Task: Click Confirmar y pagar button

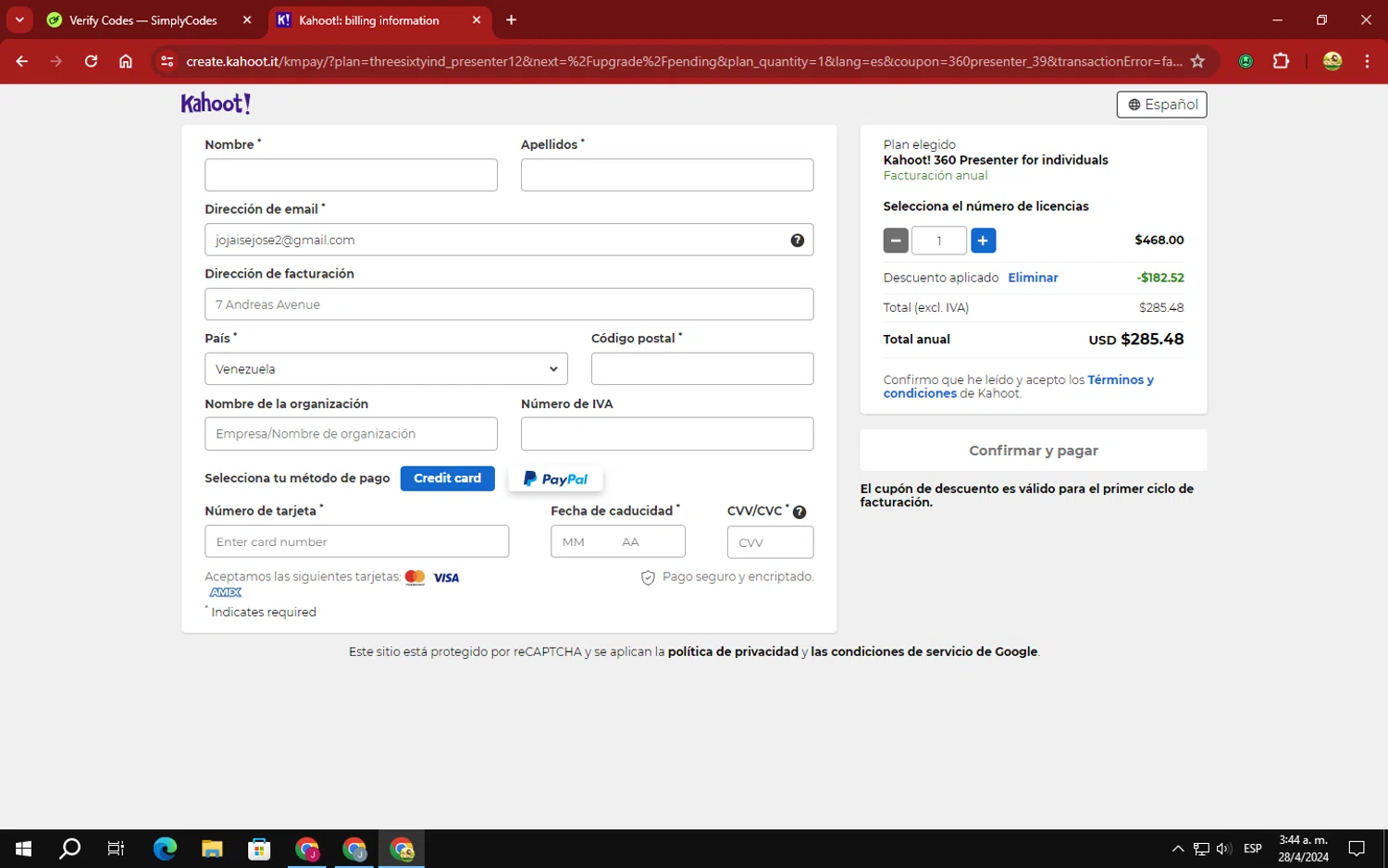Action: click(x=1033, y=451)
